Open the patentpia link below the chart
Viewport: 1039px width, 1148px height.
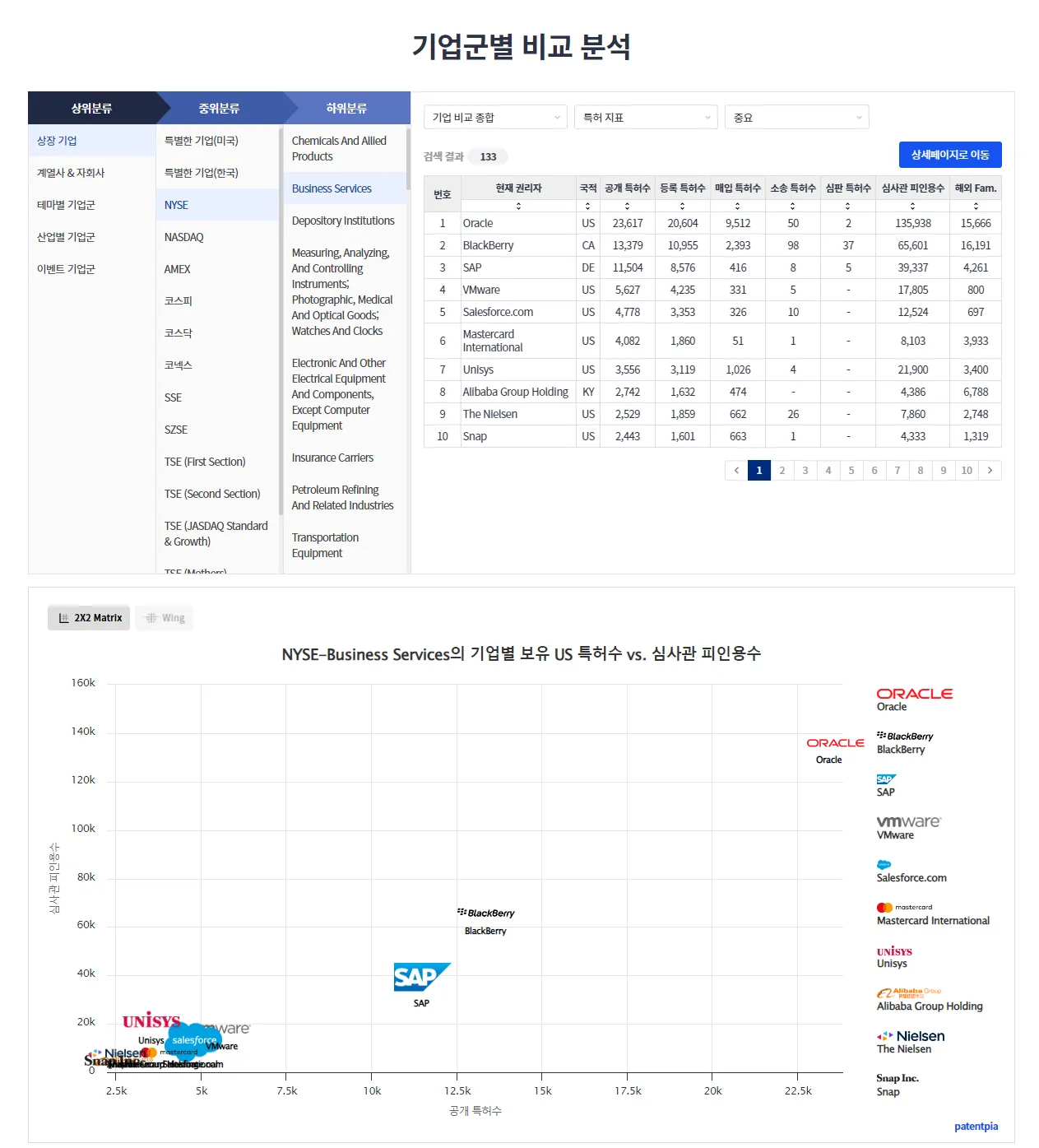pyautogui.click(x=976, y=1127)
